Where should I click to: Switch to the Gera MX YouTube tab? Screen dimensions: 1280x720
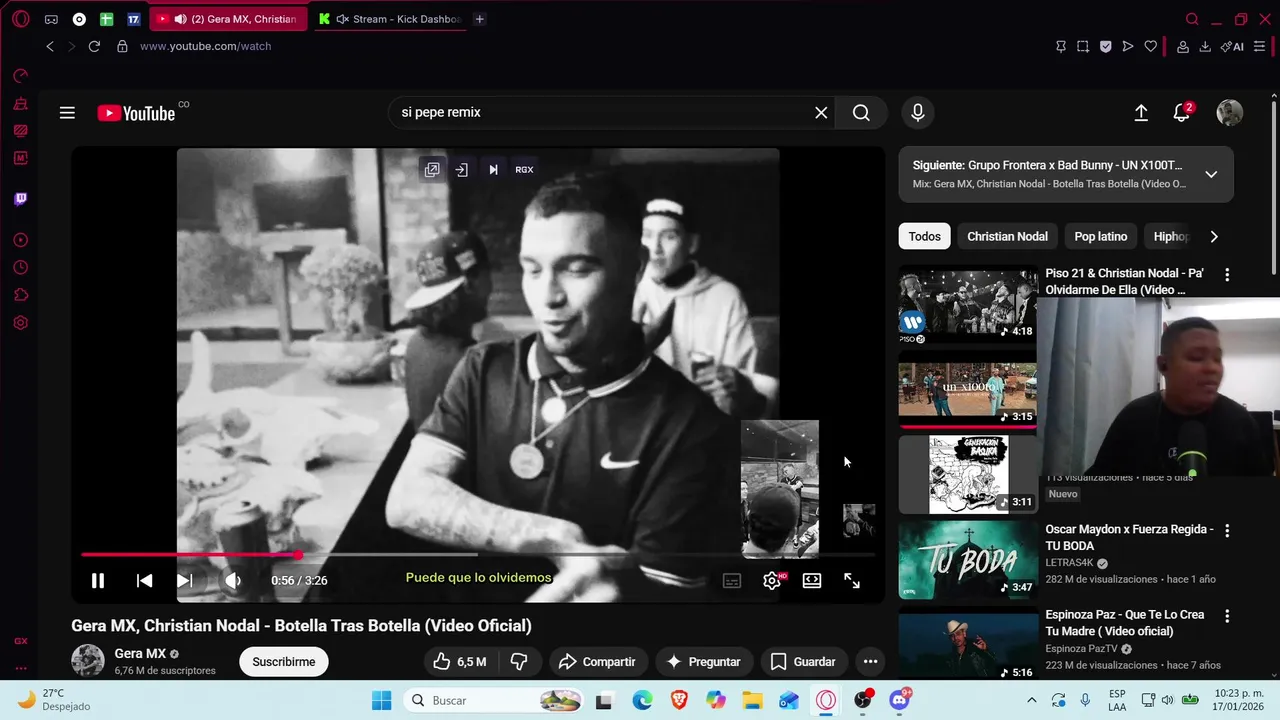point(228,19)
